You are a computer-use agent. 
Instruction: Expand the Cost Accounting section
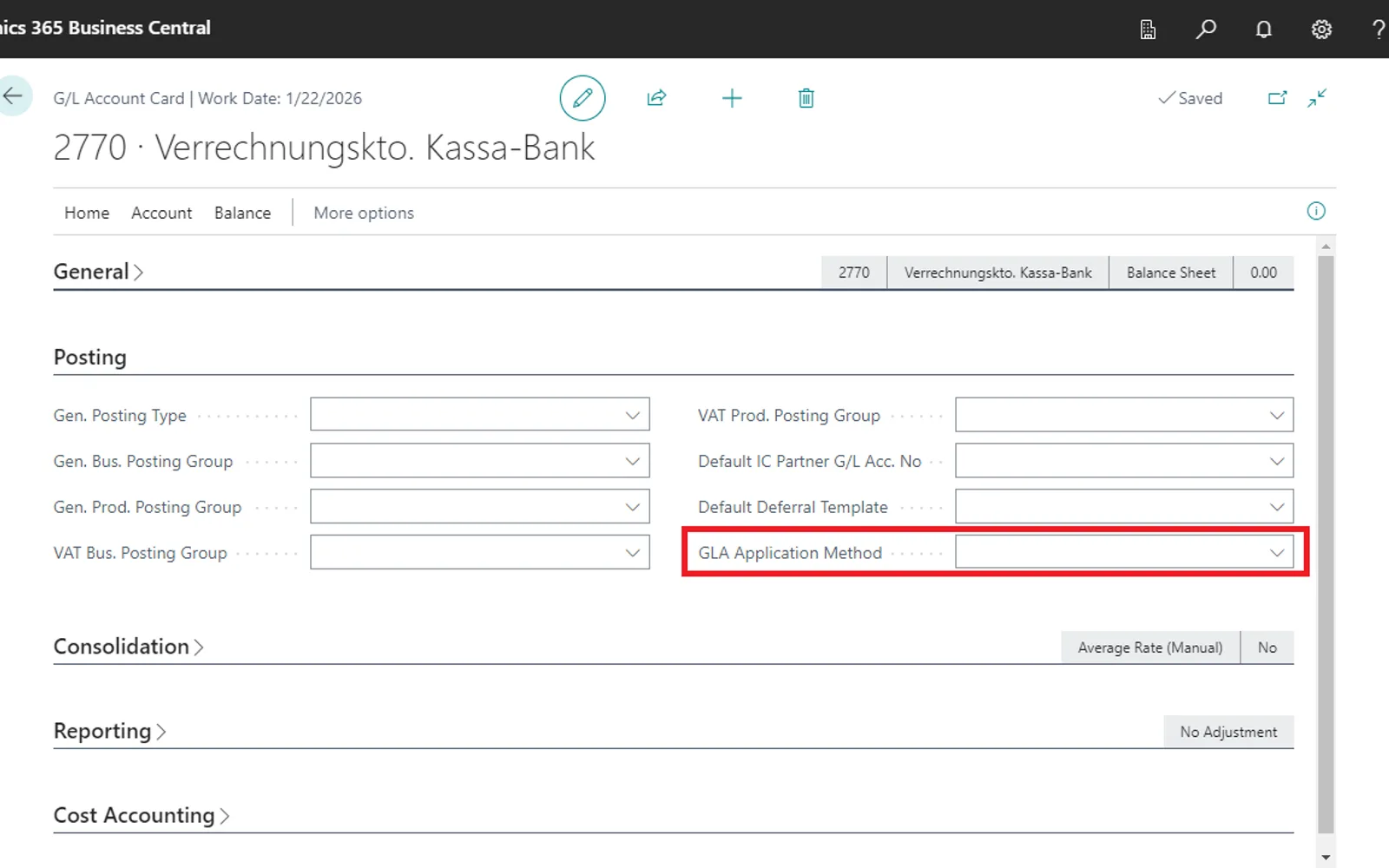tap(142, 815)
